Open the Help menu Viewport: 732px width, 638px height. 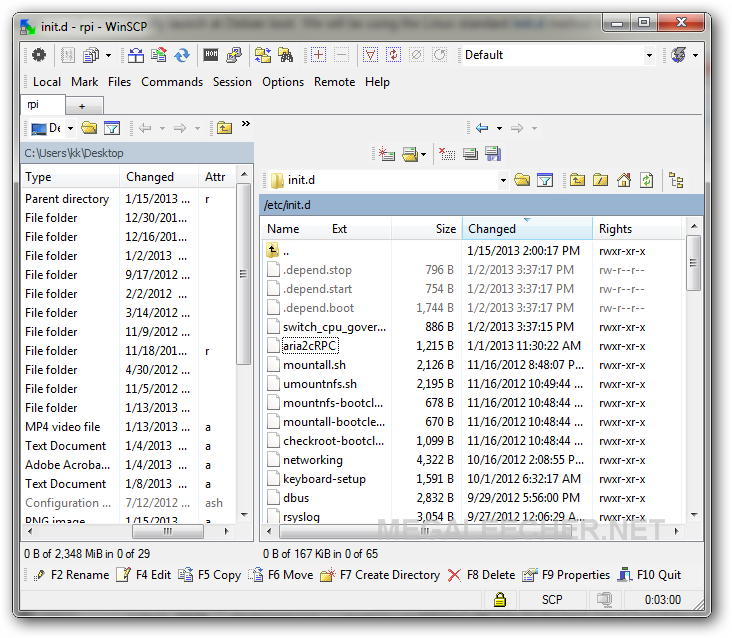click(x=377, y=82)
